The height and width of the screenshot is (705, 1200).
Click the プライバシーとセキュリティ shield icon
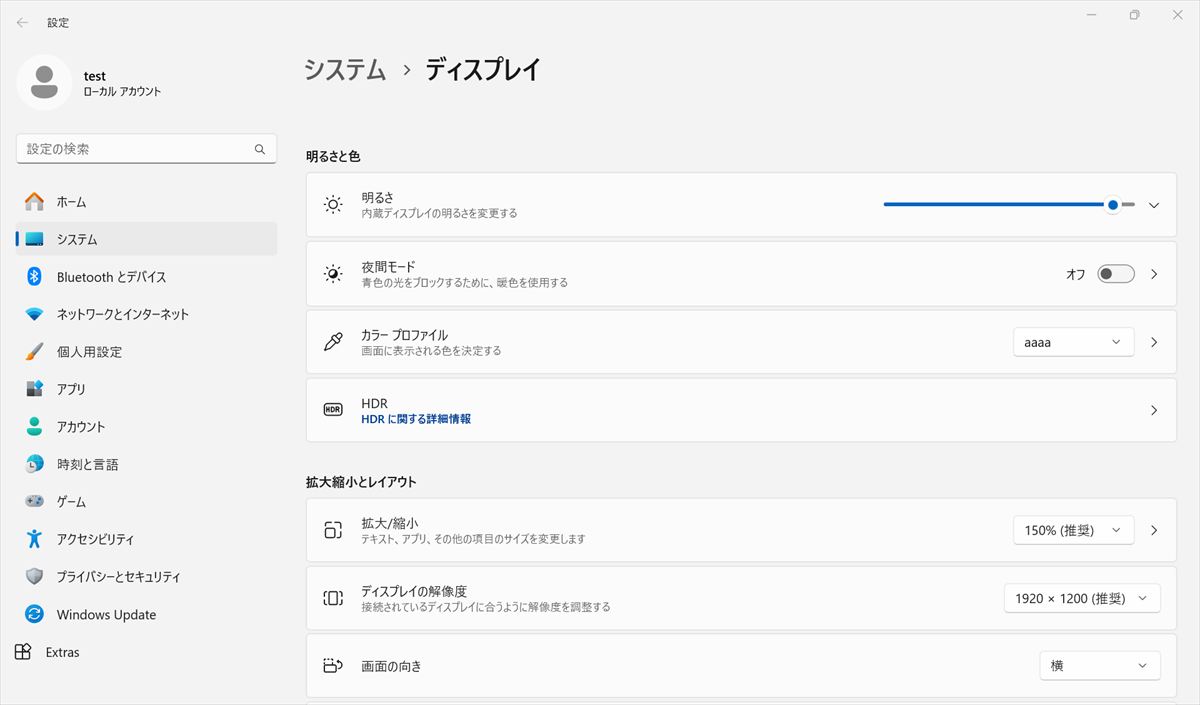coord(35,577)
